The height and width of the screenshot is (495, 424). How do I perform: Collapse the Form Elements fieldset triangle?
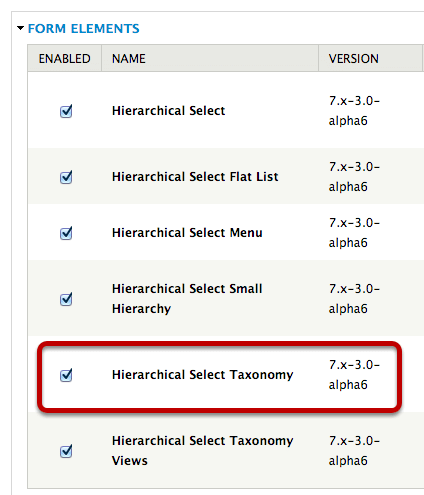coord(21,28)
